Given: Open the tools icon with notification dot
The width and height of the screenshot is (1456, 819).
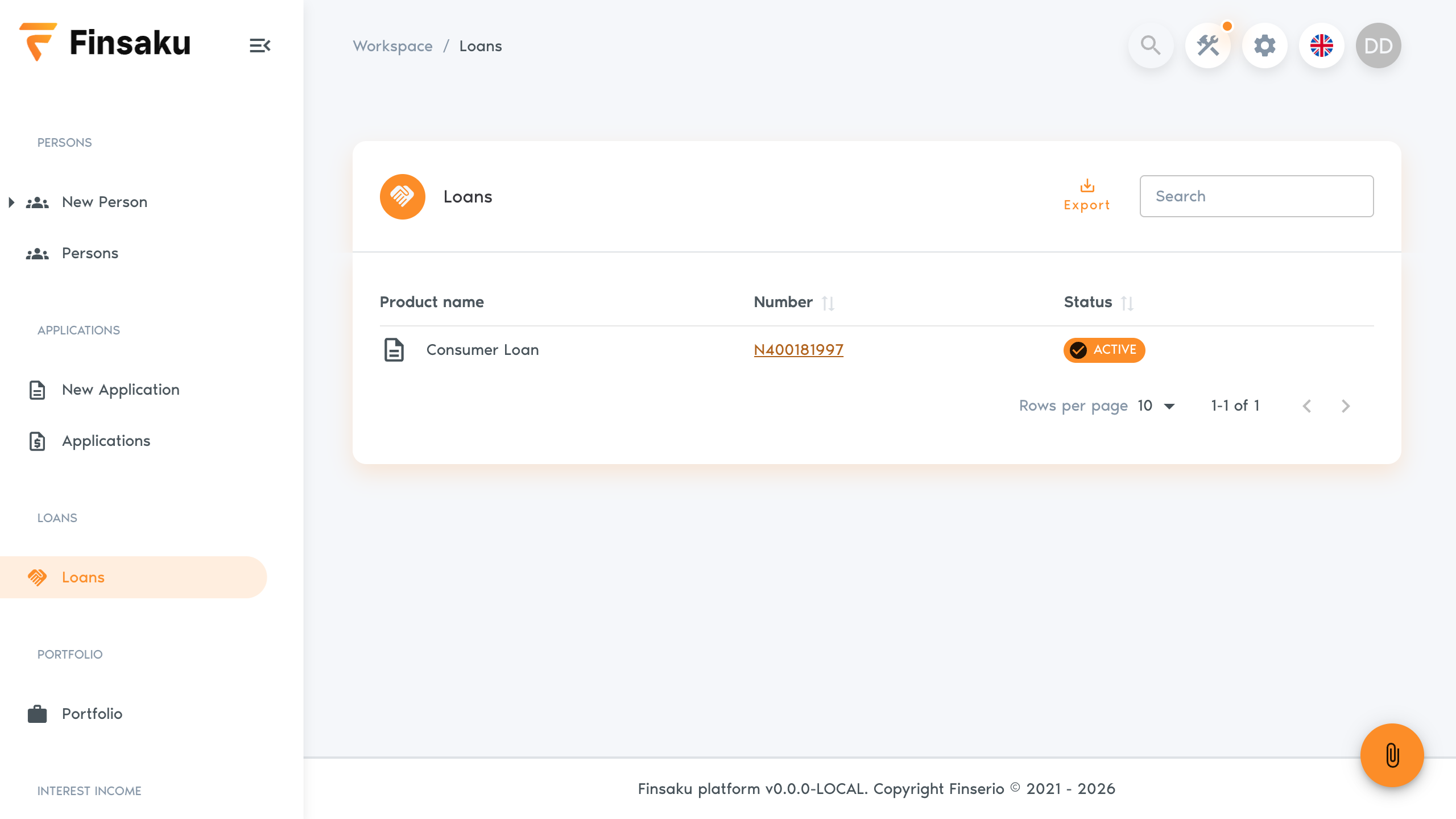Looking at the screenshot, I should [x=1208, y=45].
